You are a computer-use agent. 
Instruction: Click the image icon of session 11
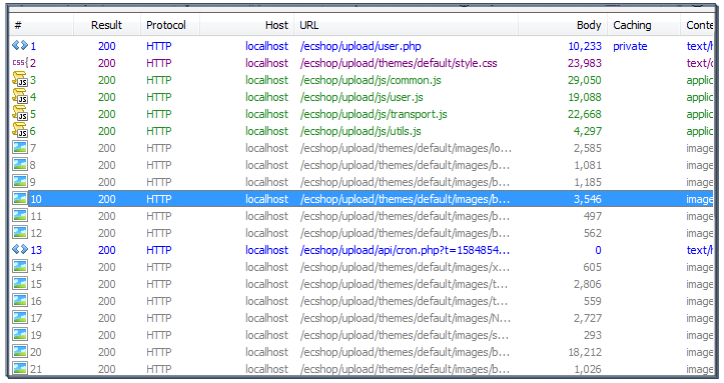click(x=20, y=215)
